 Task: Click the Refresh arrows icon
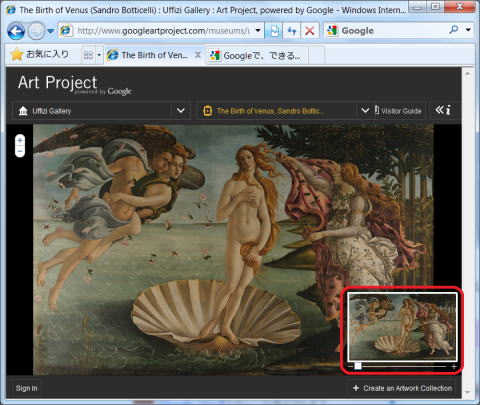(x=292, y=31)
